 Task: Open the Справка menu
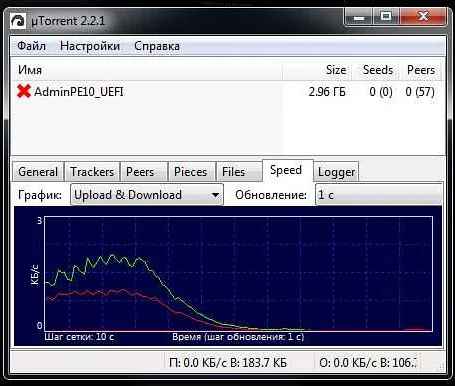click(x=157, y=46)
